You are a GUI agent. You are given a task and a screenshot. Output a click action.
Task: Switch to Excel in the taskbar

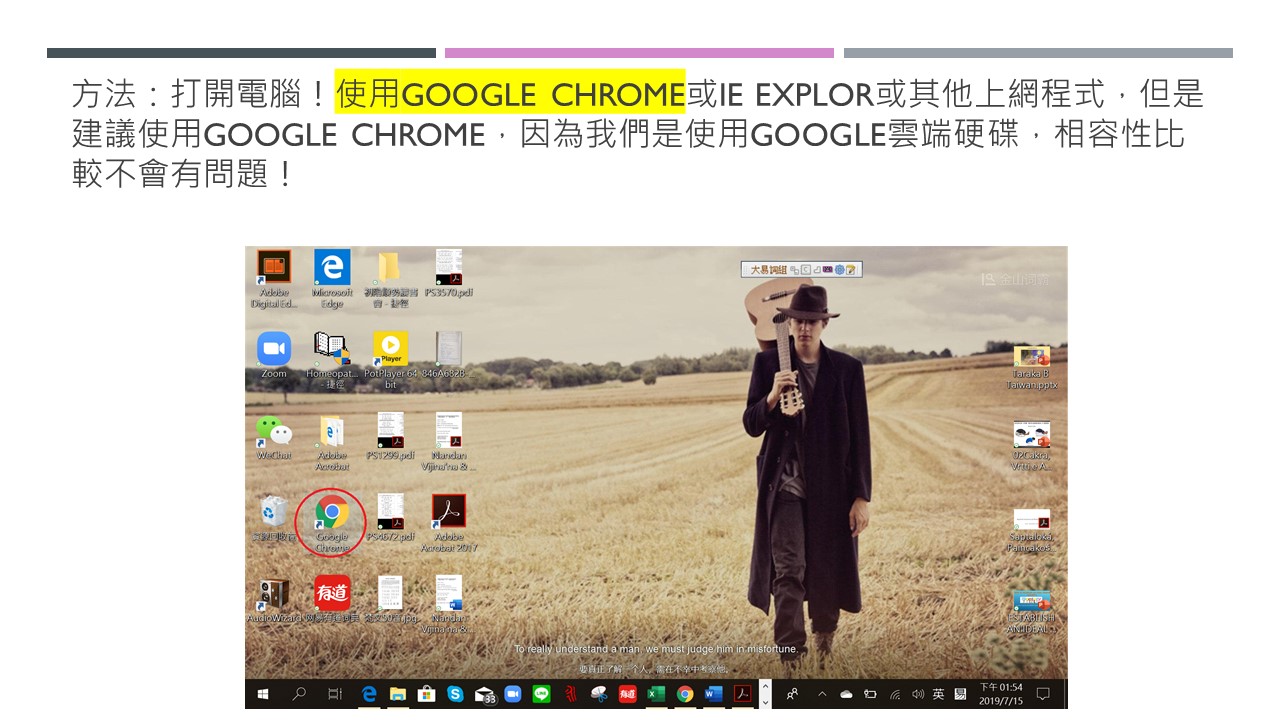click(x=656, y=694)
